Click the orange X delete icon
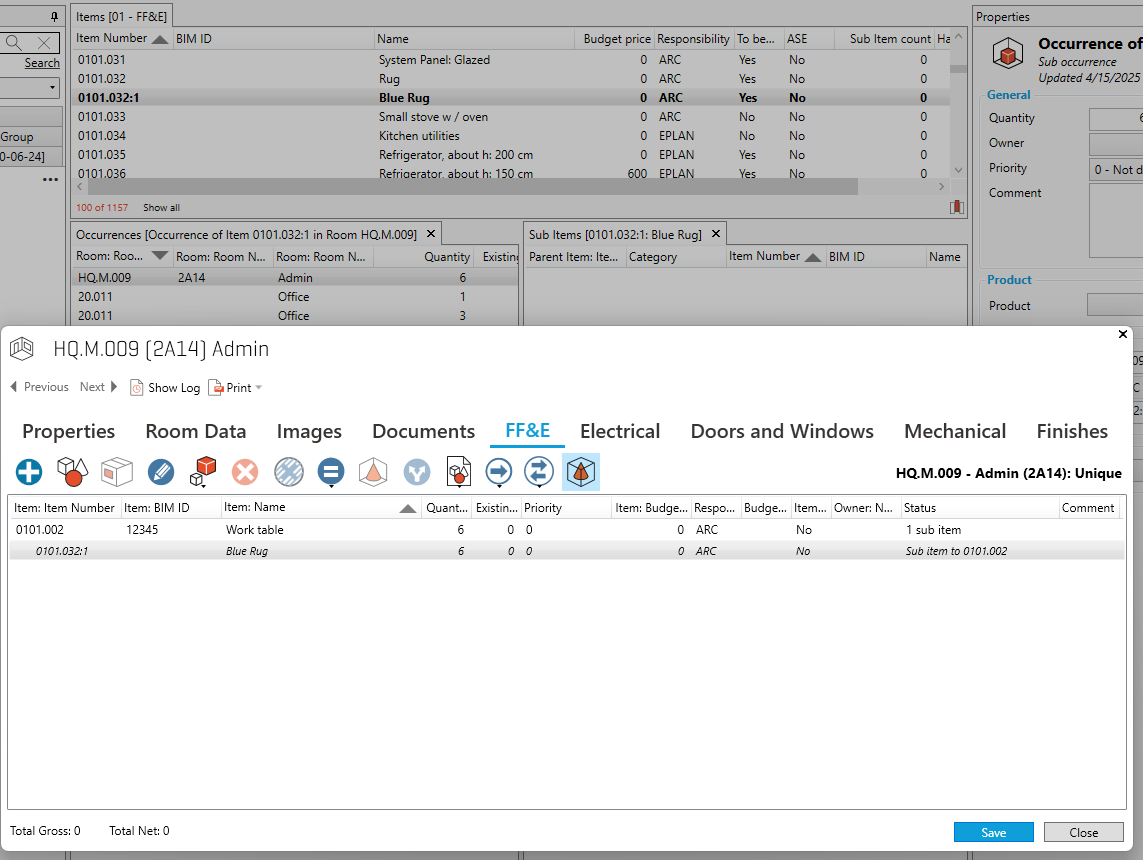Image resolution: width=1143 pixels, height=860 pixels. tap(245, 471)
